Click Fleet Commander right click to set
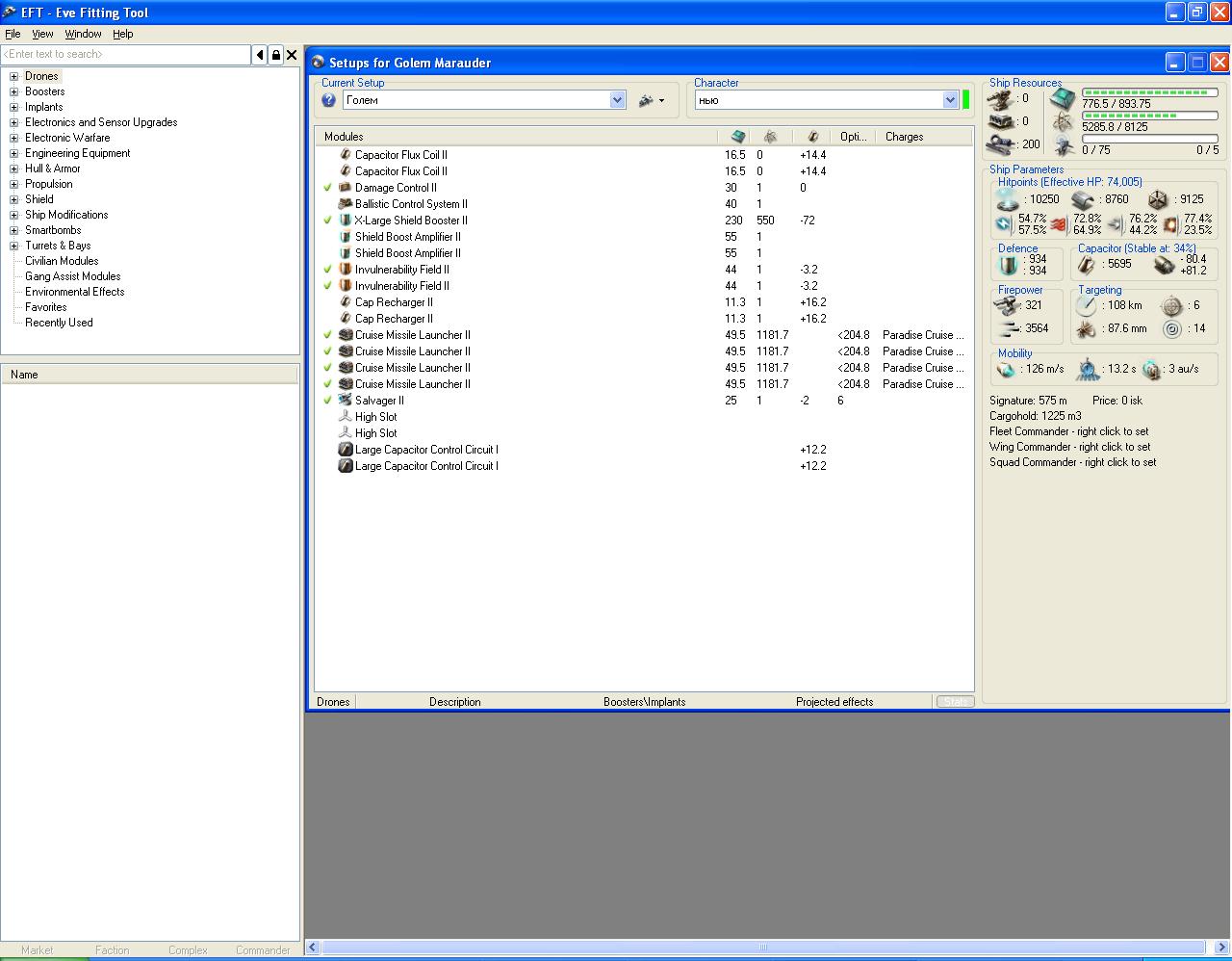This screenshot has width=1232, height=961. (1068, 431)
